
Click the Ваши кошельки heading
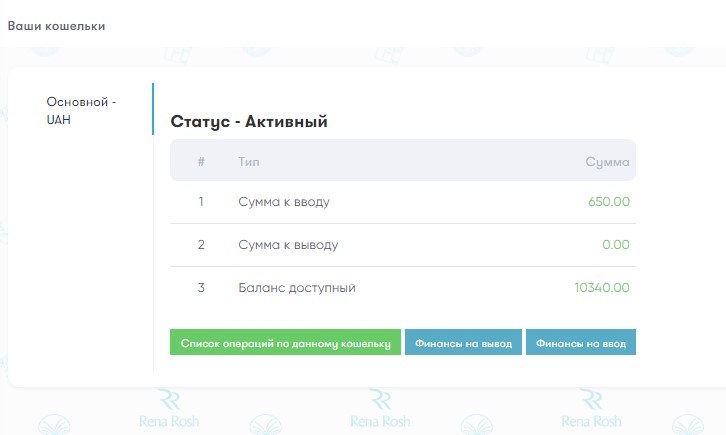56,26
